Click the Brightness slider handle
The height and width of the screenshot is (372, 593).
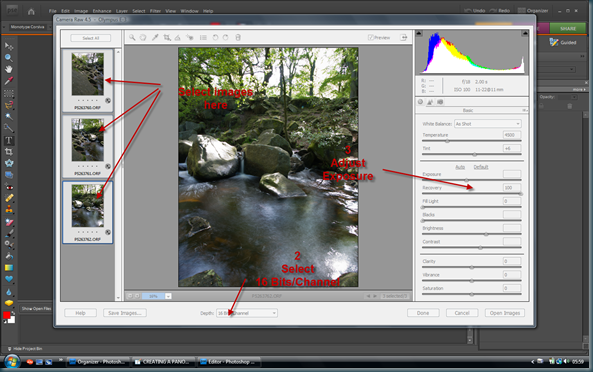pos(486,234)
